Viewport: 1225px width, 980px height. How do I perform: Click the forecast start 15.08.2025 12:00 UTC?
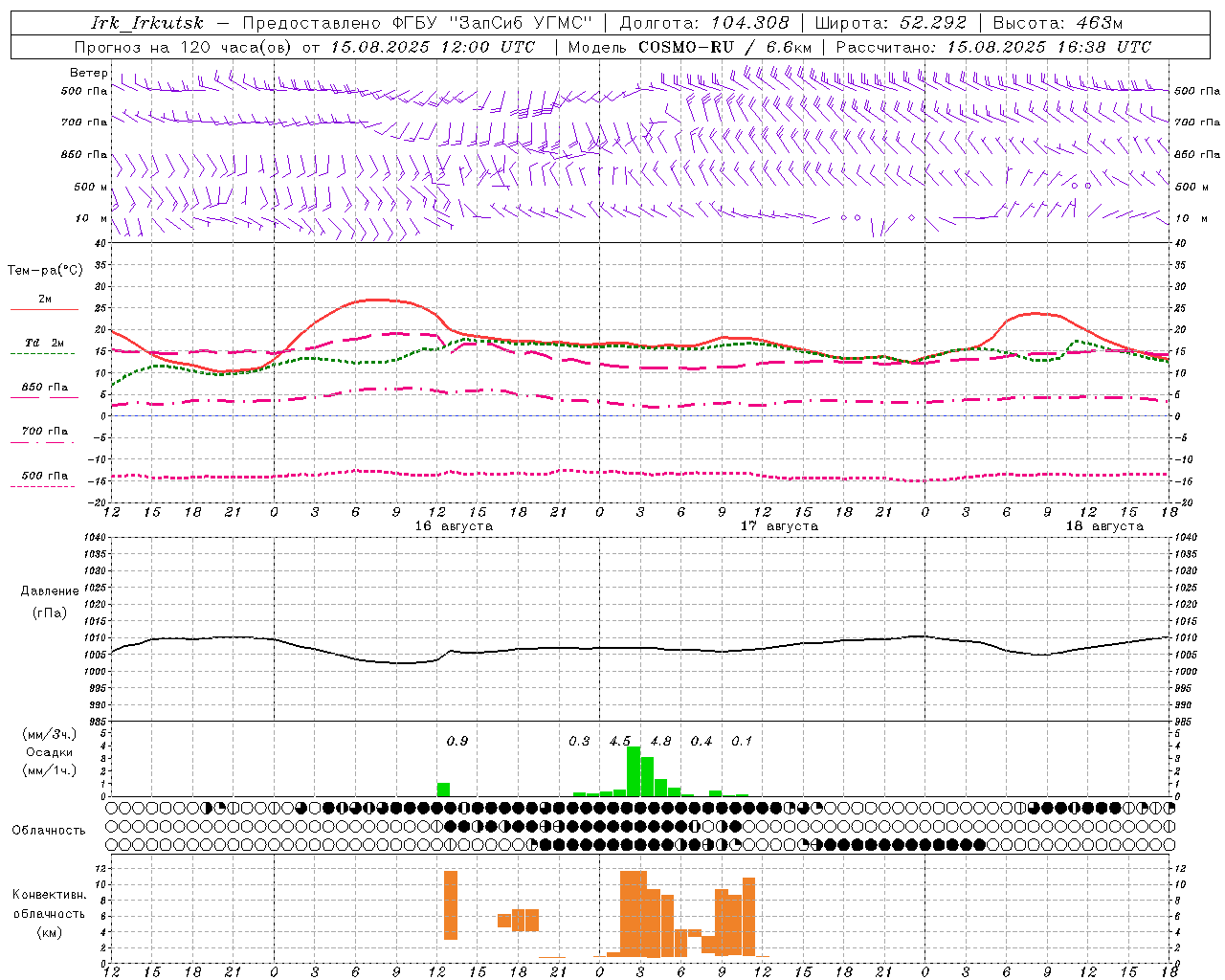point(432,47)
